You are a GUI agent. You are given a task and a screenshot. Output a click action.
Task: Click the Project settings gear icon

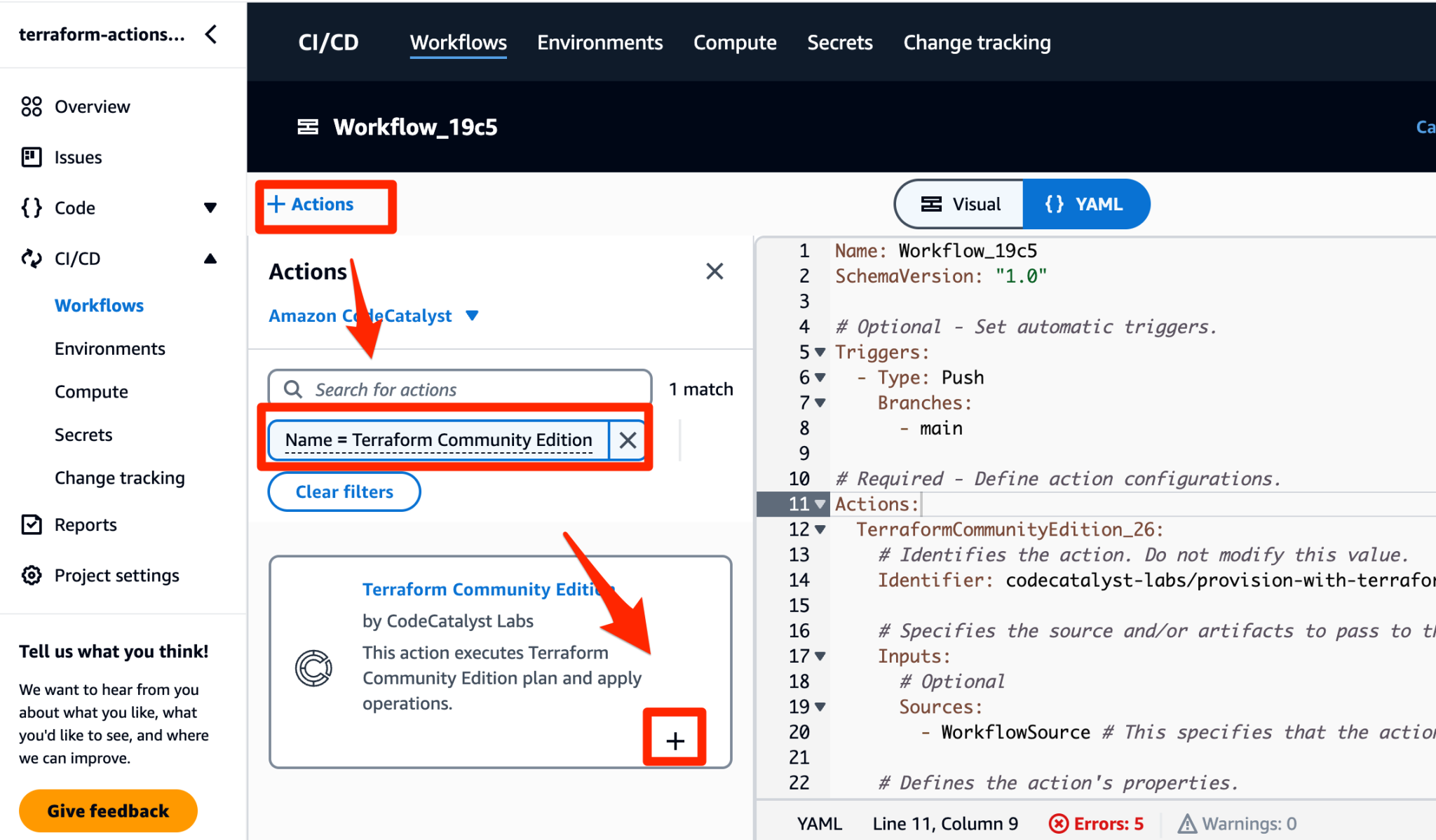[32, 575]
